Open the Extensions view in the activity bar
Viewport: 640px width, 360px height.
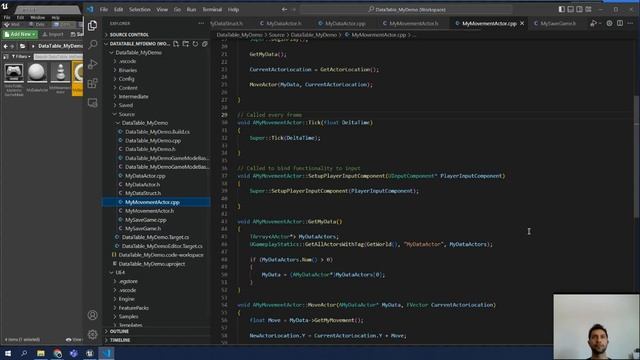93,83
